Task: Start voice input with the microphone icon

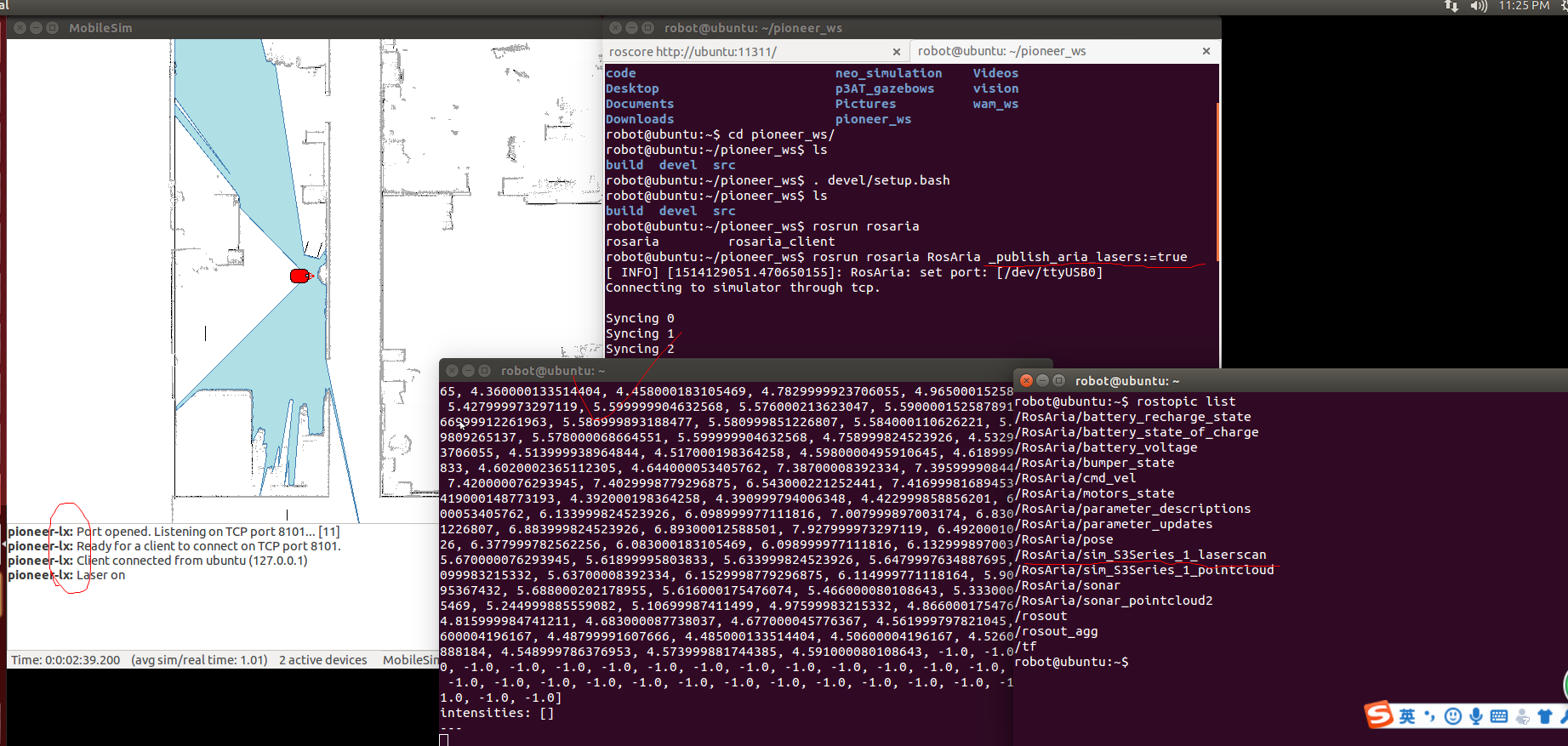Action: [1476, 716]
